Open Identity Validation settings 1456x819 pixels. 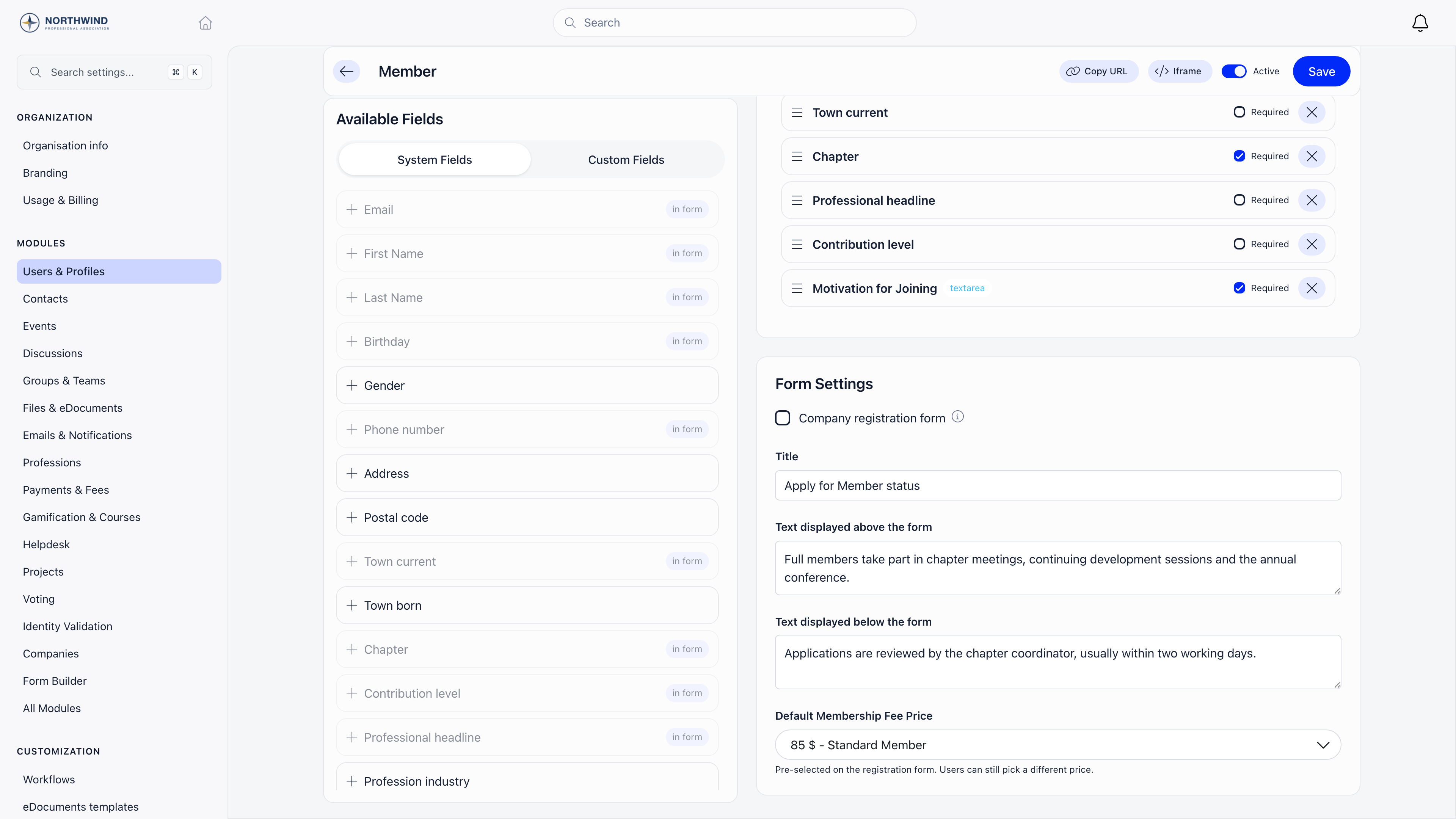pos(67,626)
